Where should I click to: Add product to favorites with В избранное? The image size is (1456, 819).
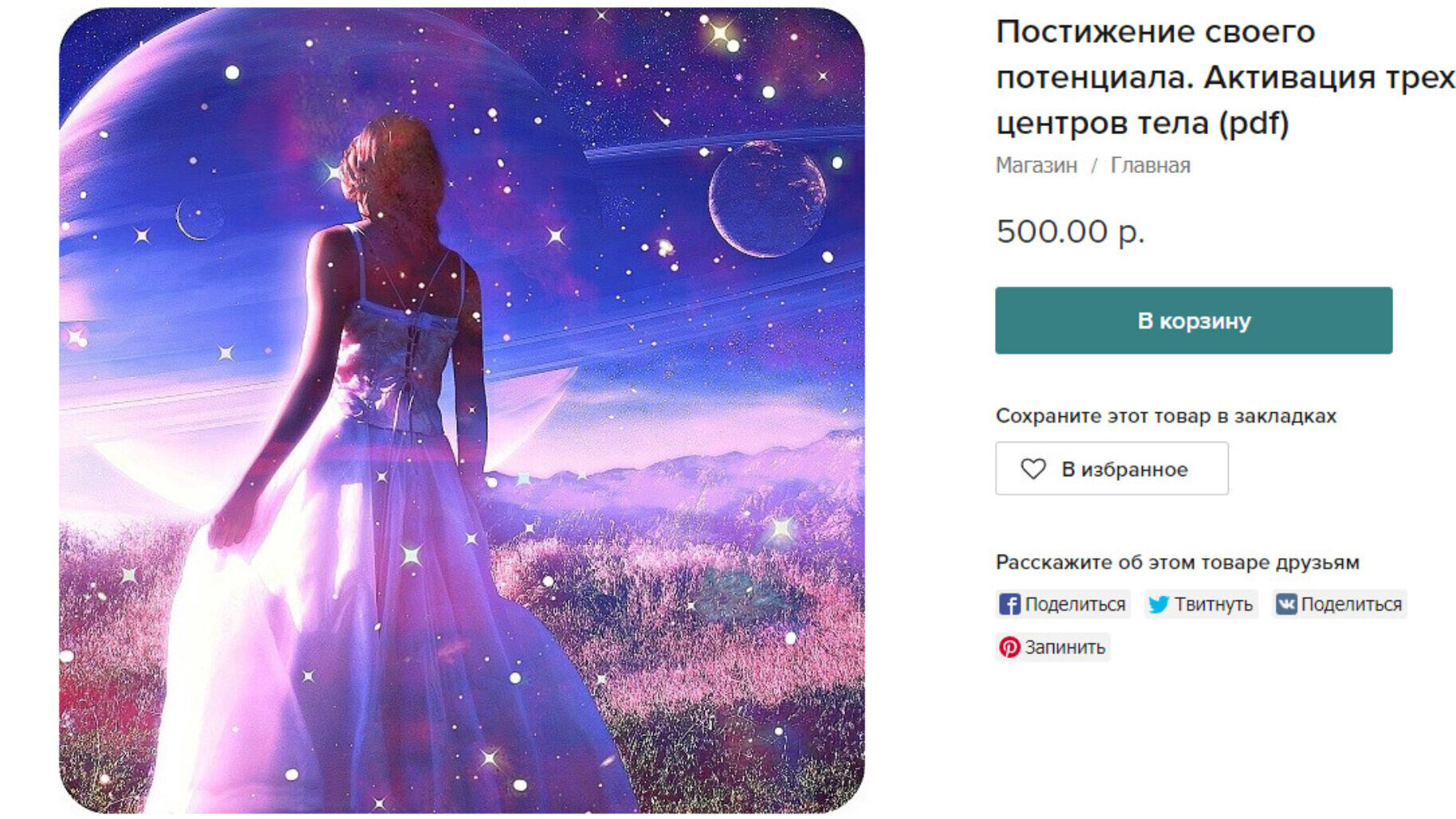(1112, 469)
